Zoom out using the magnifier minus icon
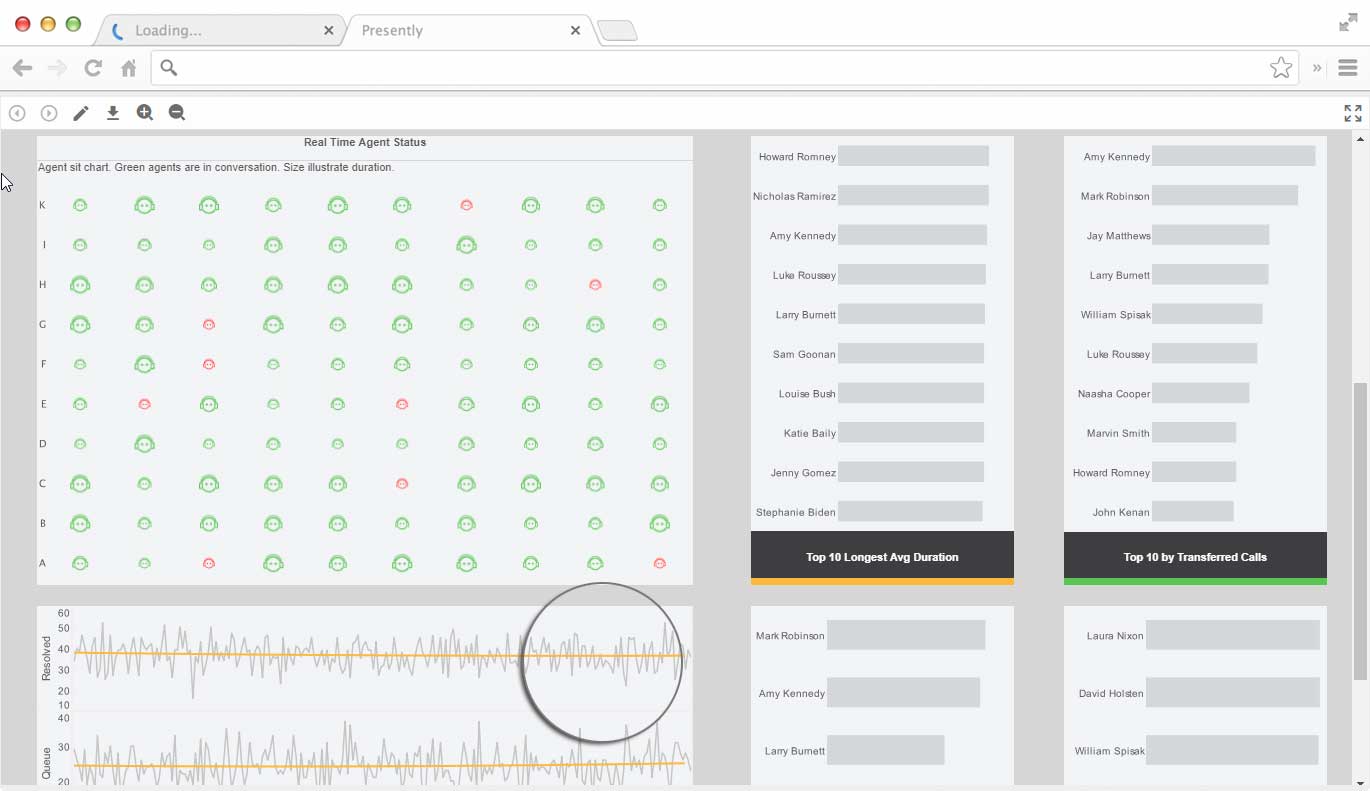This screenshot has height=791, width=1370. click(177, 113)
